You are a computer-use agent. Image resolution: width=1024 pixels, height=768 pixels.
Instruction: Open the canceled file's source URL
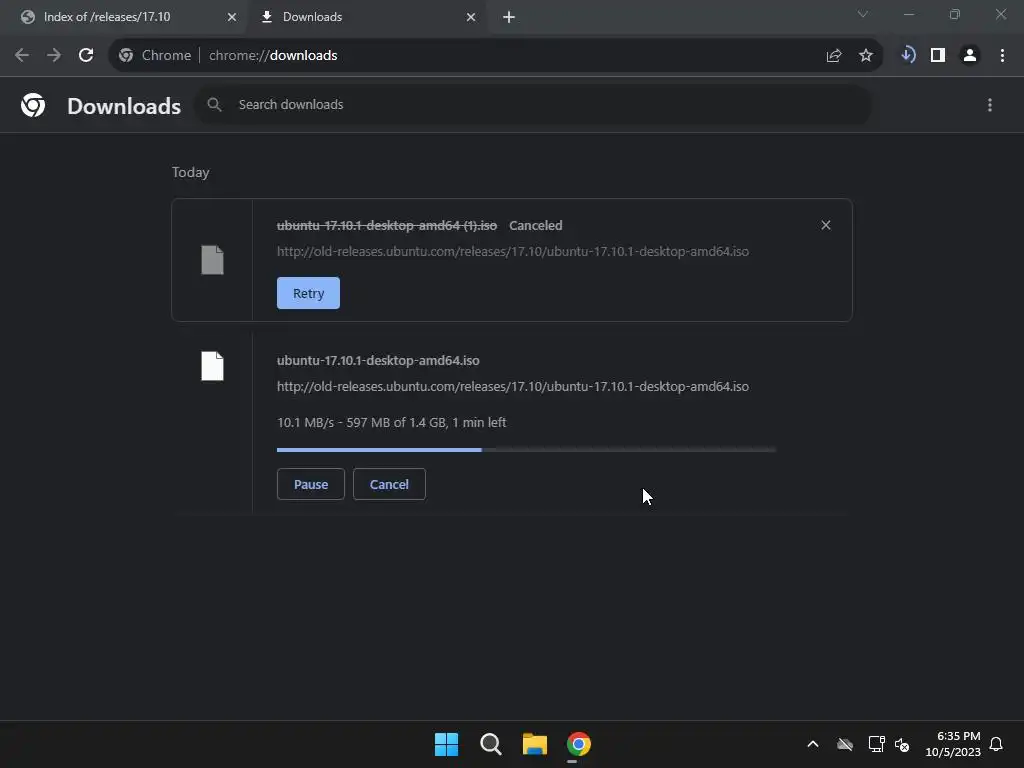[x=513, y=251]
